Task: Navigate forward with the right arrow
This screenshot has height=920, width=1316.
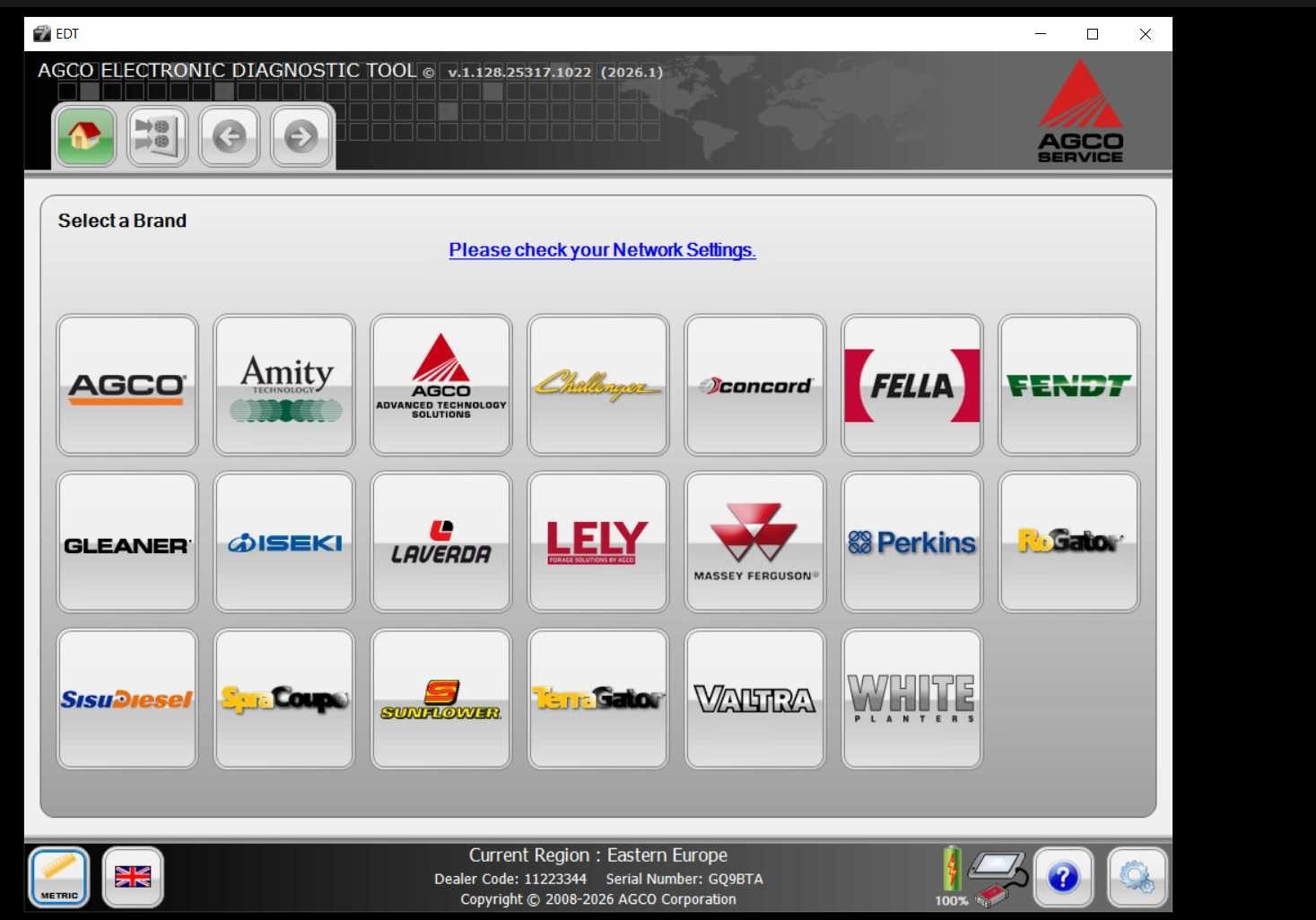Action: tap(301, 136)
